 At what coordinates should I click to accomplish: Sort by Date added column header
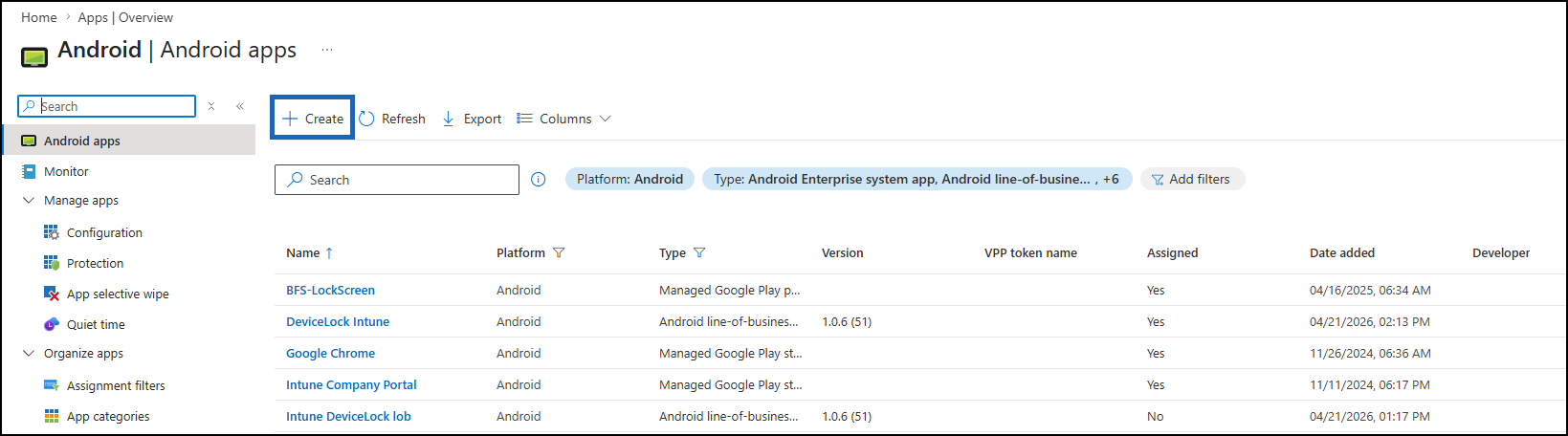click(x=1342, y=252)
